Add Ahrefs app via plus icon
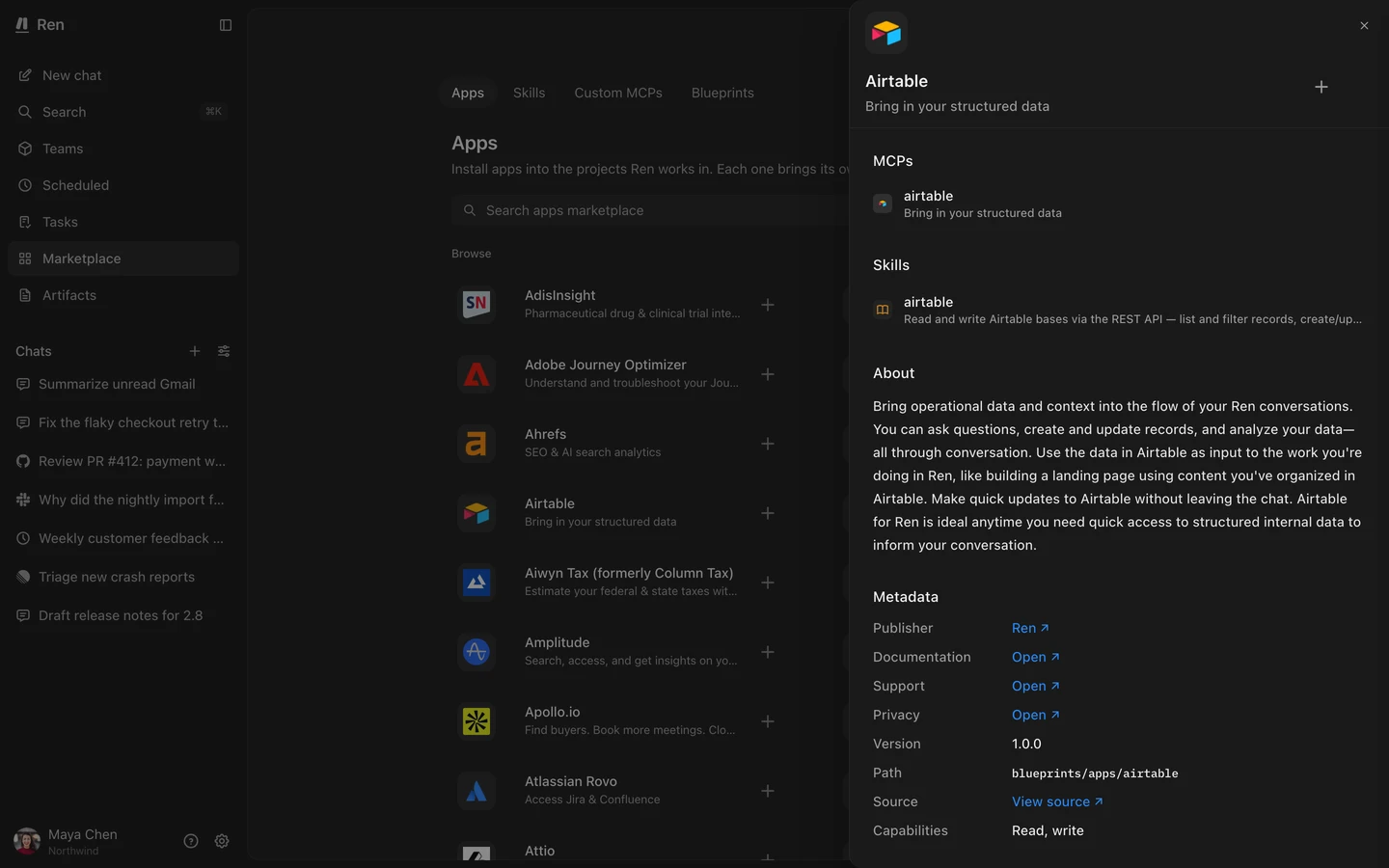1389x868 pixels. click(x=768, y=444)
